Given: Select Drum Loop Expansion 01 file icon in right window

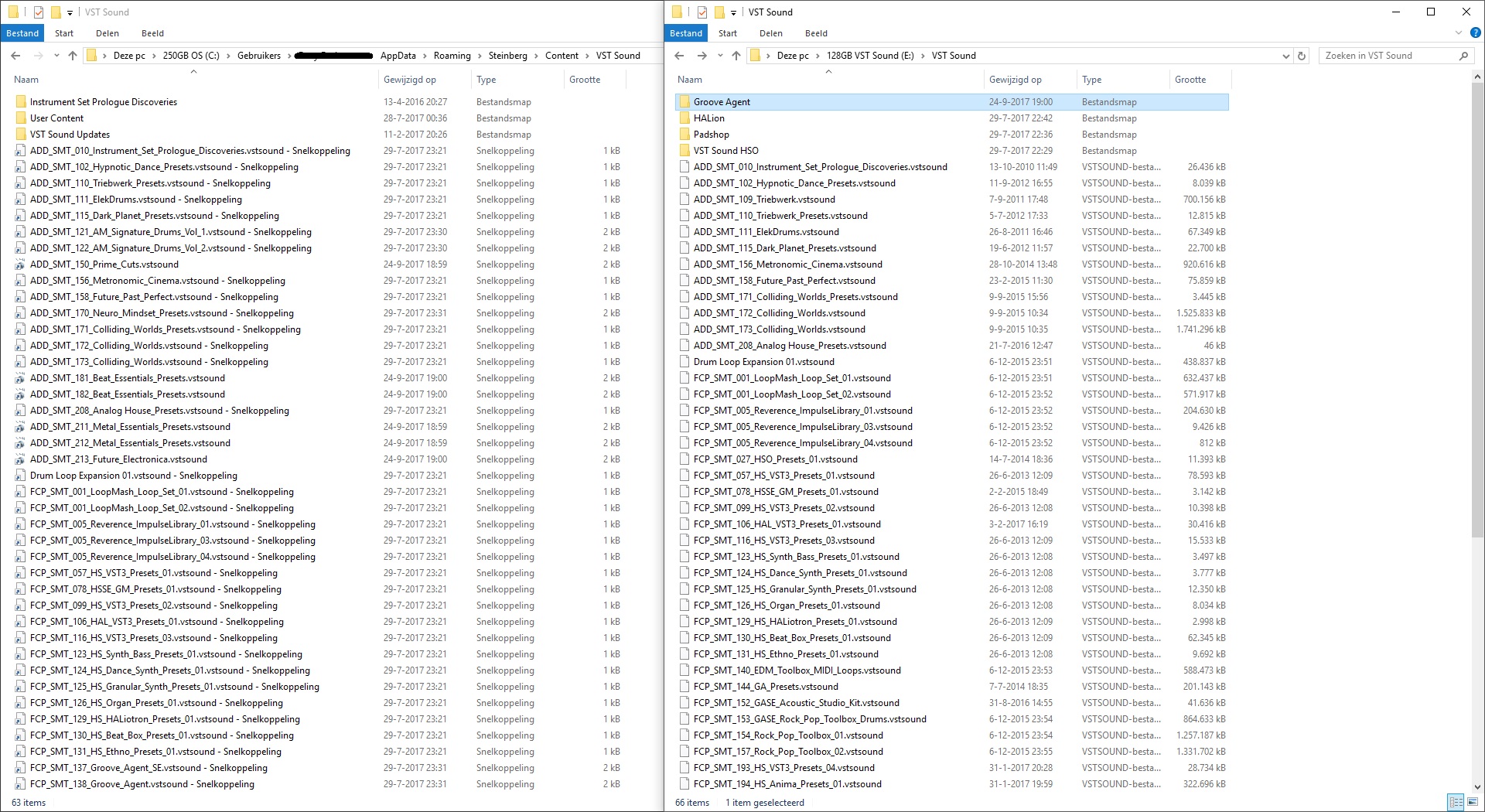Looking at the screenshot, I should pos(684,362).
